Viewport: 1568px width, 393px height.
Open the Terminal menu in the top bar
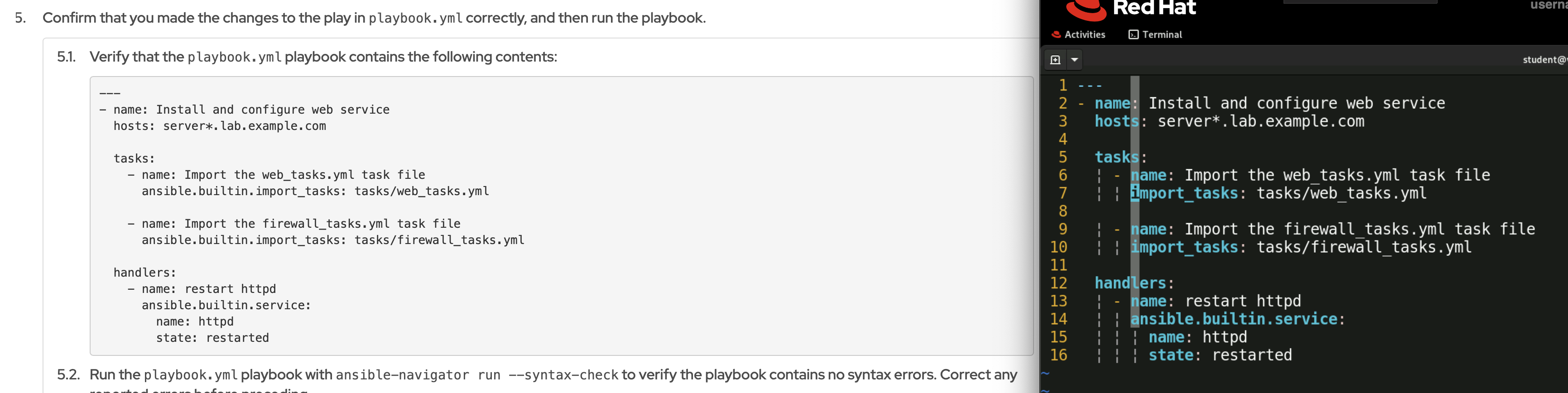[x=1161, y=35]
